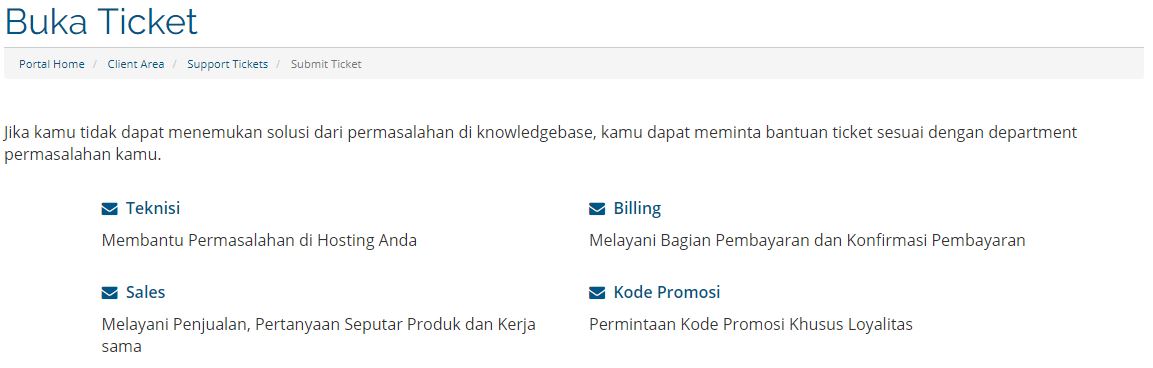The width and height of the screenshot is (1153, 368).
Task: Choose the Sales department link
Action: (146, 292)
